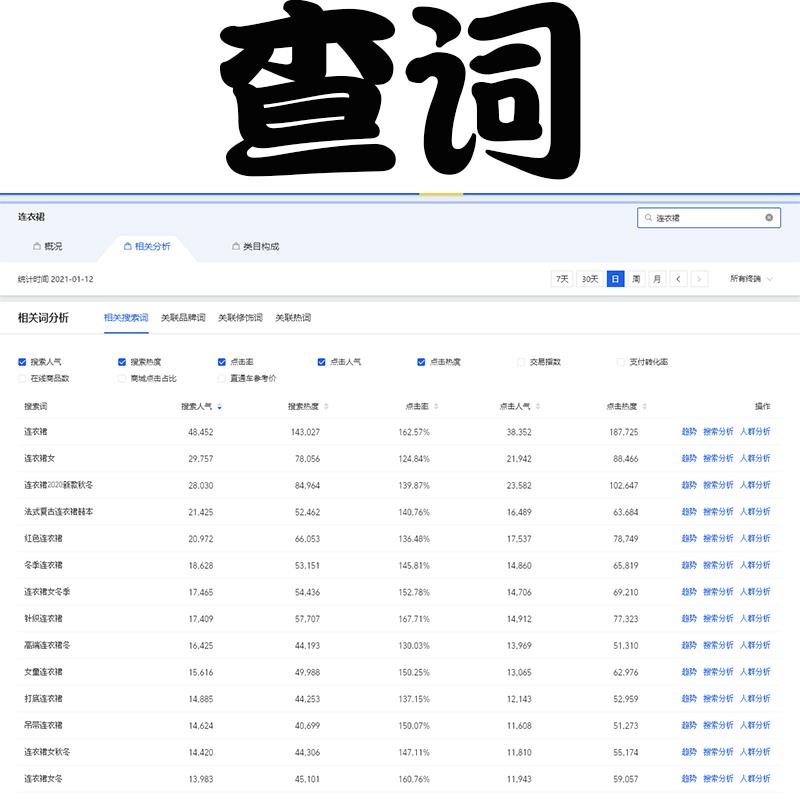Sort by 点击人气 column arrow
The width and height of the screenshot is (800, 800).
[538, 407]
